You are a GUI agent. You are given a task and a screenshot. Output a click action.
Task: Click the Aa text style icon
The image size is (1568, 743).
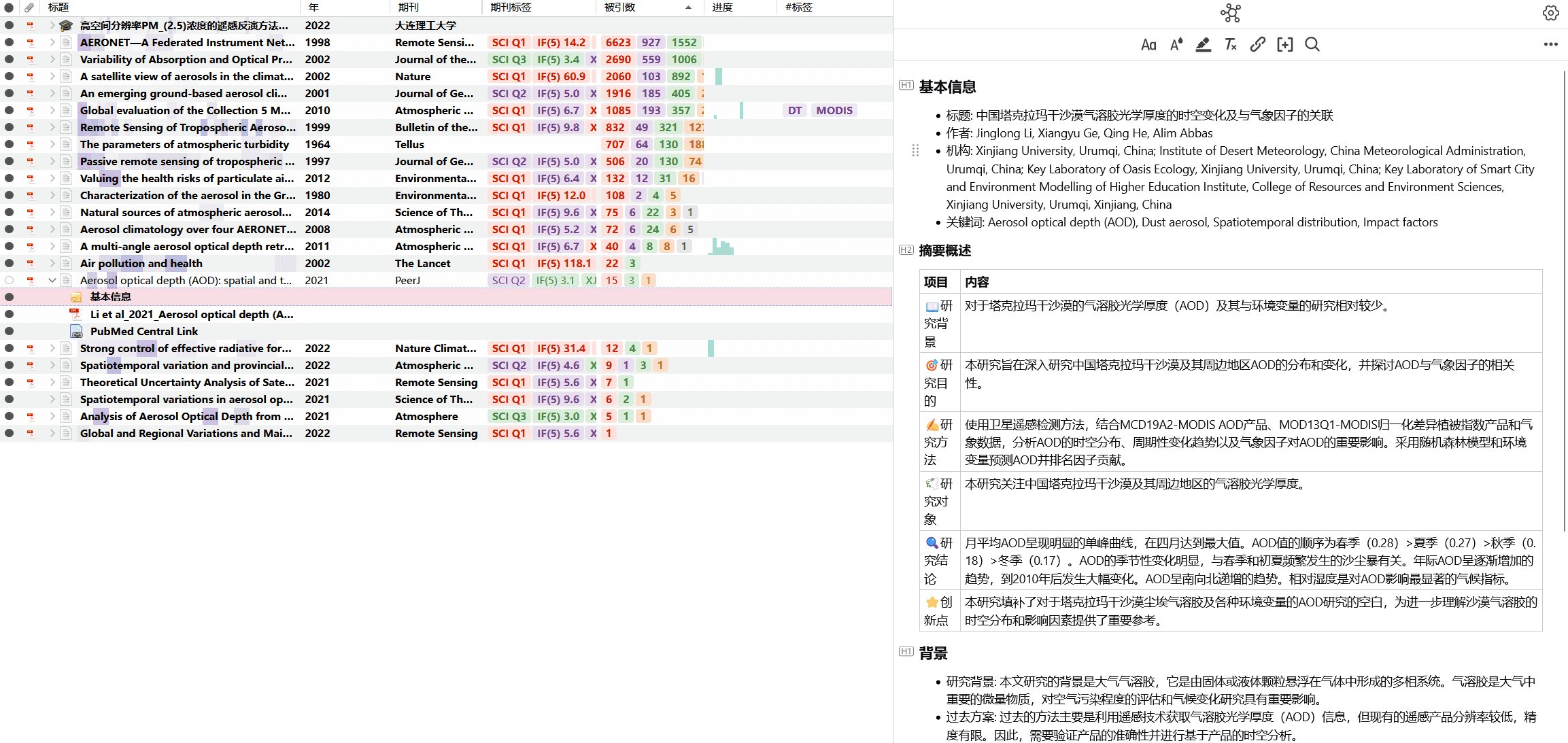coord(1148,44)
